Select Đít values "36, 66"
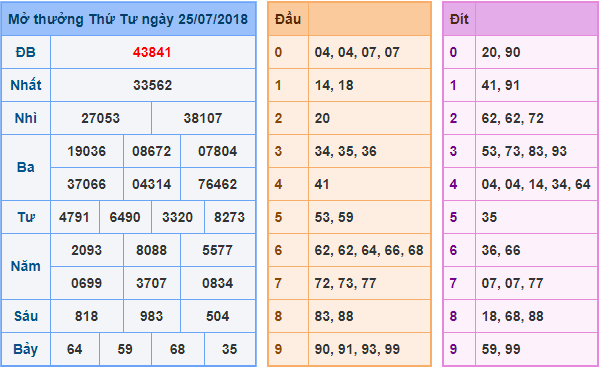Viewport: 600px width, 367px height. pyautogui.click(x=501, y=250)
